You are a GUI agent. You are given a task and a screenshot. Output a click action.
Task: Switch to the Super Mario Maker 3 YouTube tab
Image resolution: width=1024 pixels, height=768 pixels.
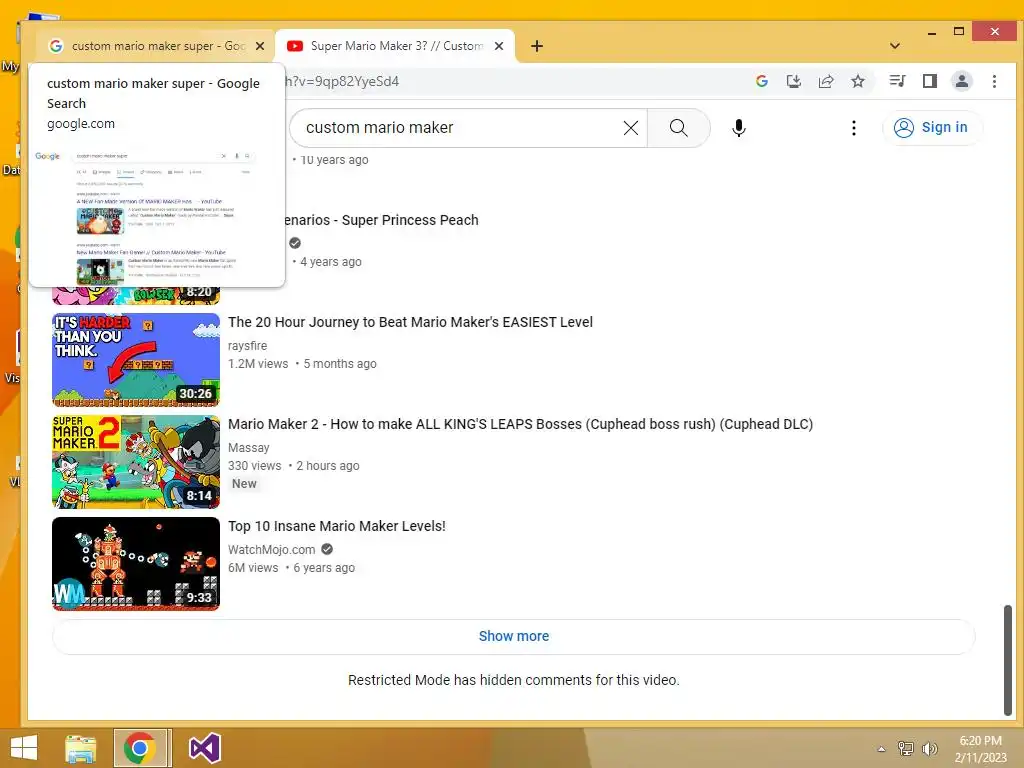pyautogui.click(x=396, y=46)
